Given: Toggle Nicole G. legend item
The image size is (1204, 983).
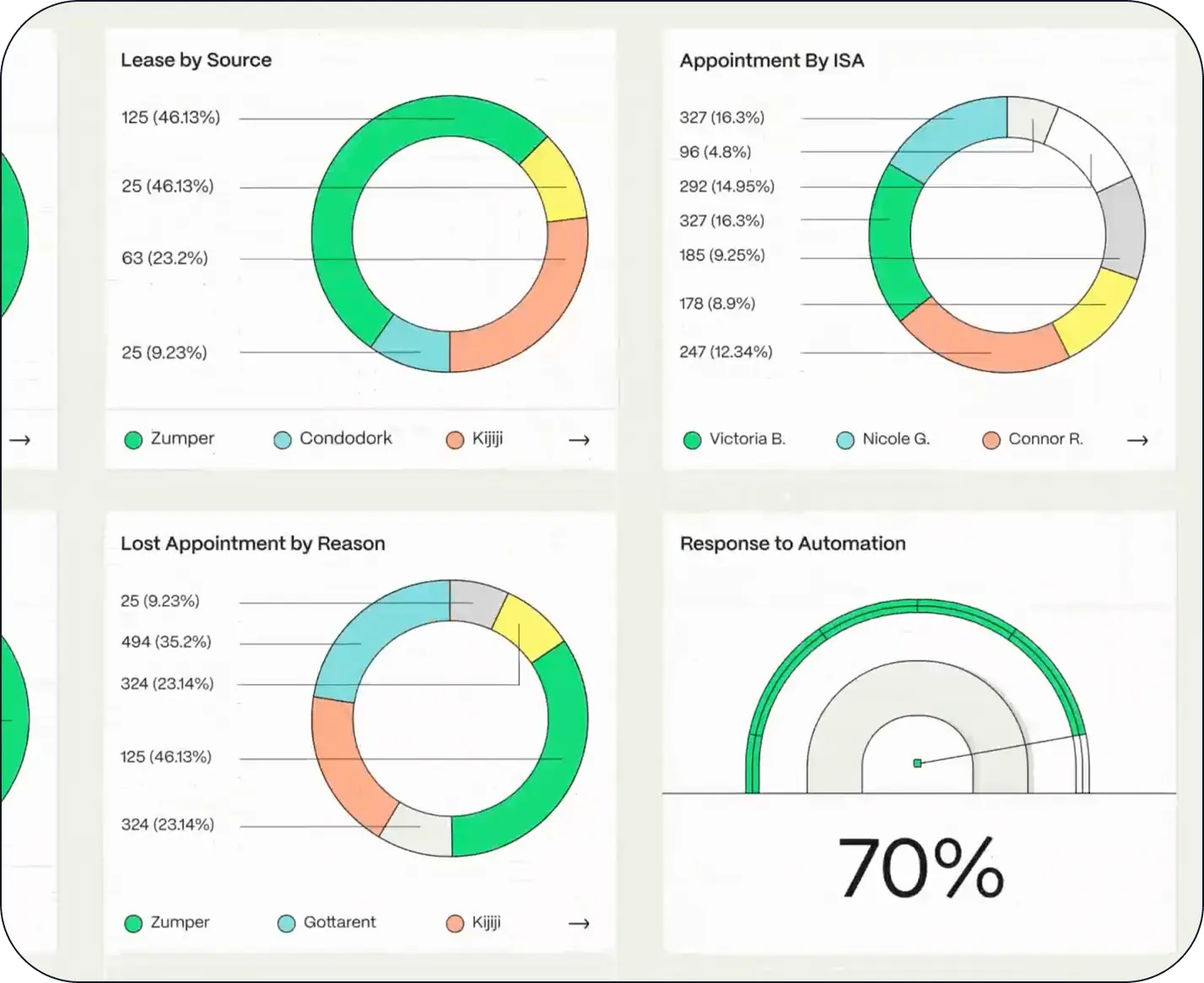Looking at the screenshot, I should coord(883,439).
